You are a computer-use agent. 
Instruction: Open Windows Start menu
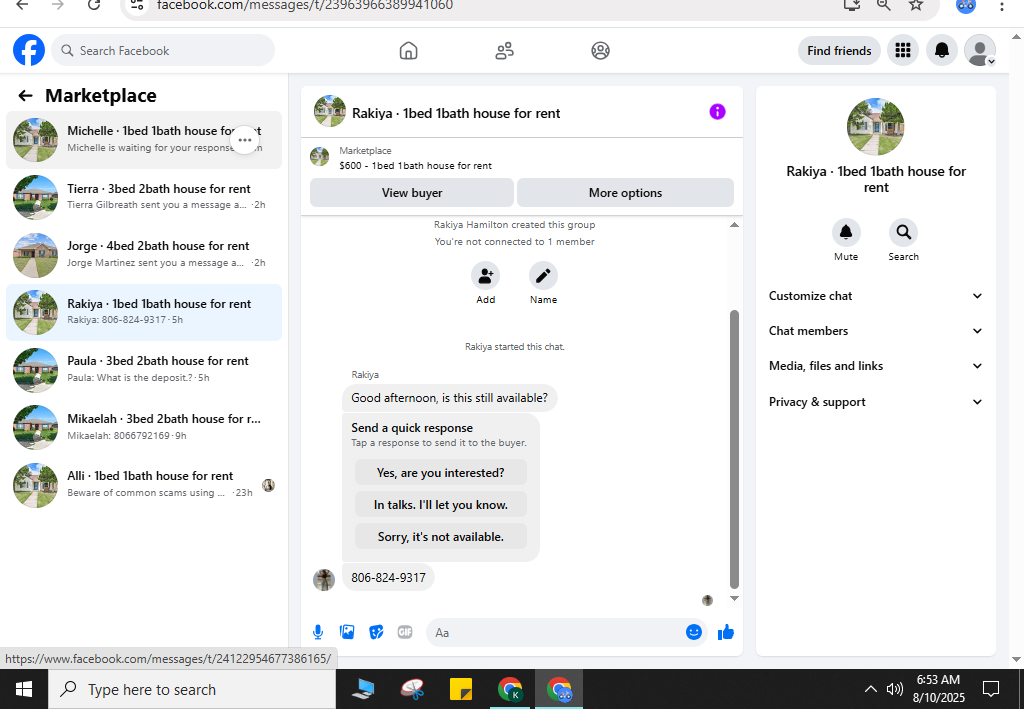24,689
